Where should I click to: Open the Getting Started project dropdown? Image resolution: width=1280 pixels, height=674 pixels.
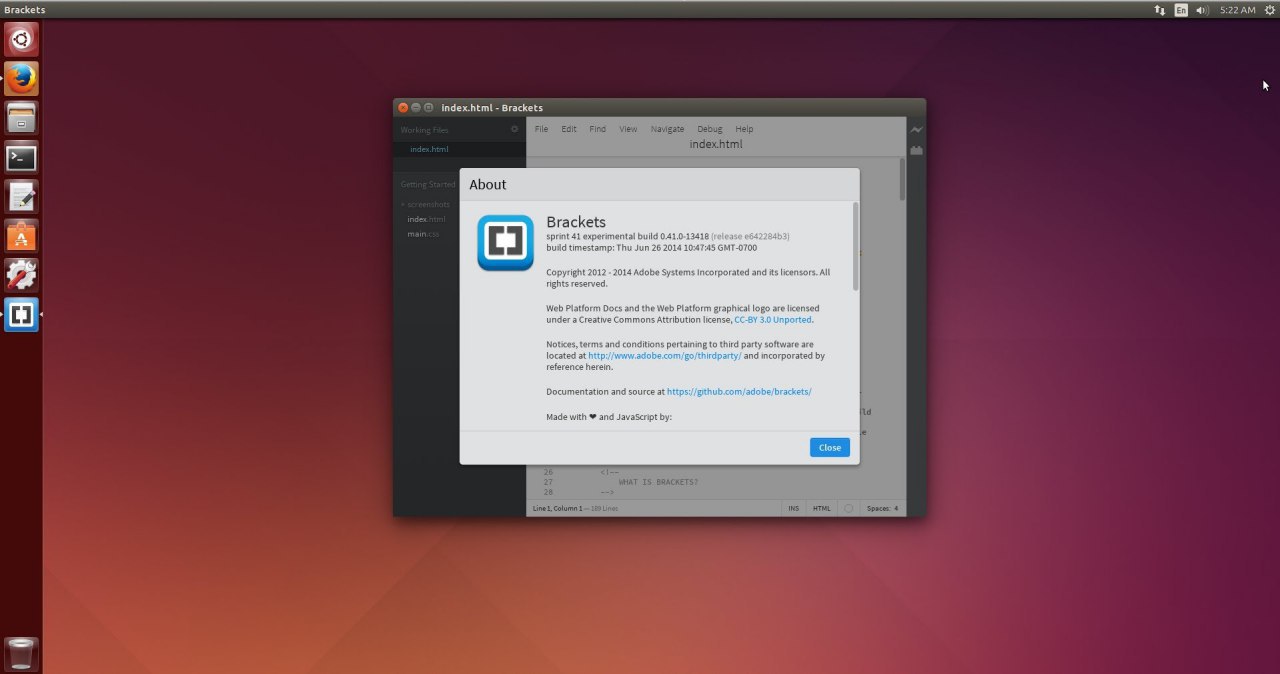(428, 184)
